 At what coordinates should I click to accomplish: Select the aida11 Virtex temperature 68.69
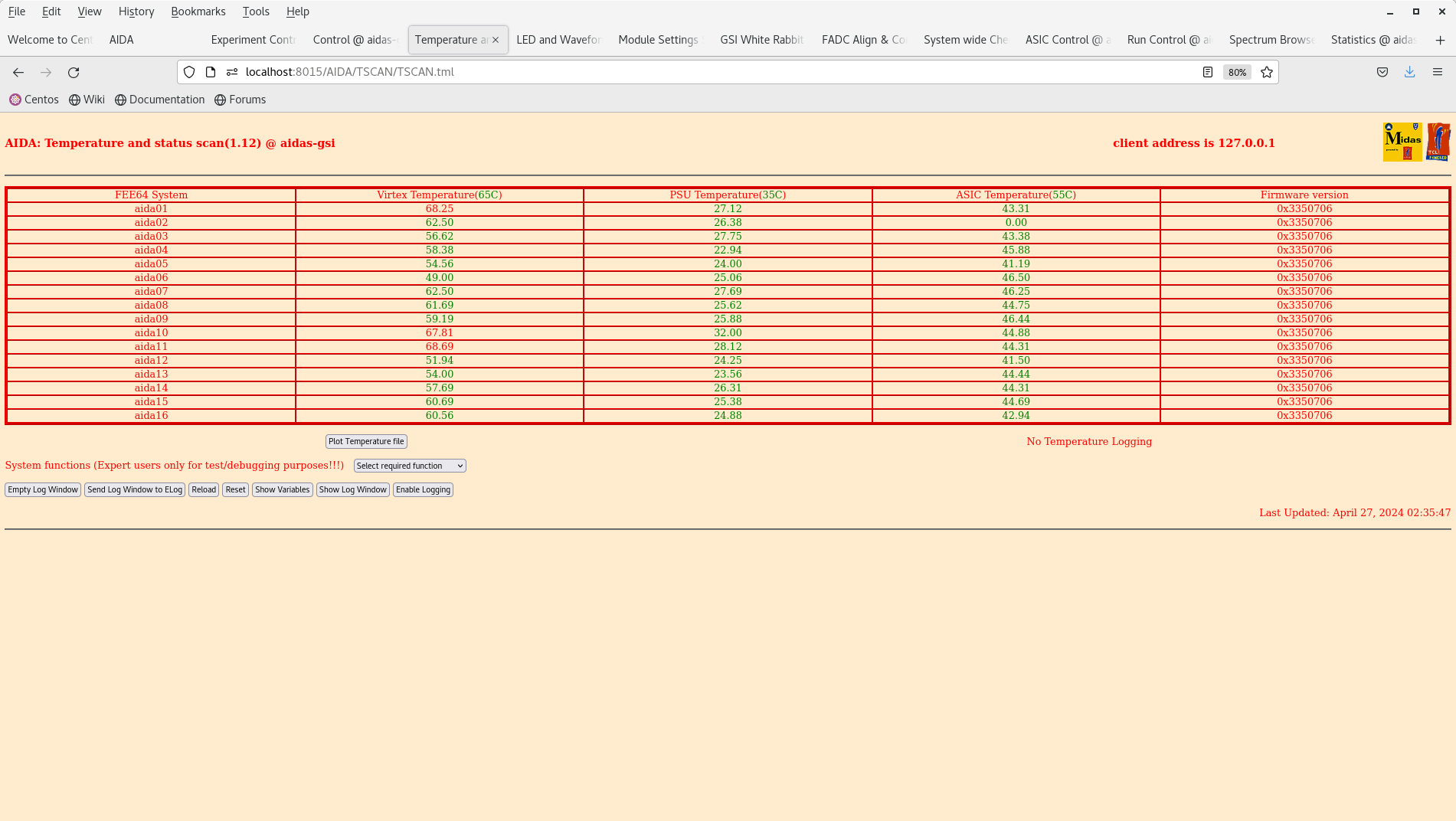440,346
